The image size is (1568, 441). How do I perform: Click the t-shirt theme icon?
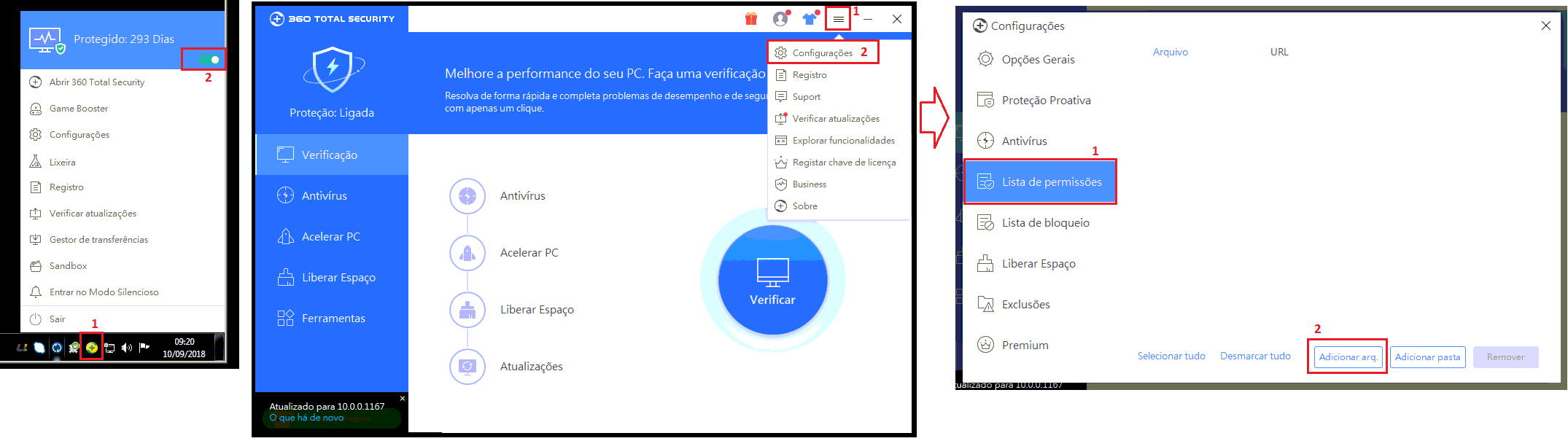pyautogui.click(x=810, y=19)
